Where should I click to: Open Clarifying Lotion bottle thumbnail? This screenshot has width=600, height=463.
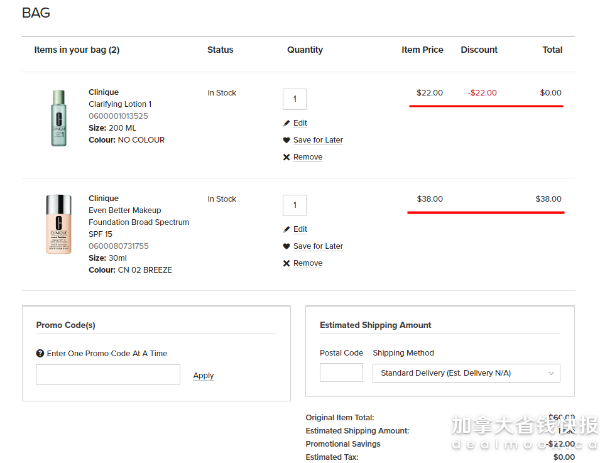(59, 118)
